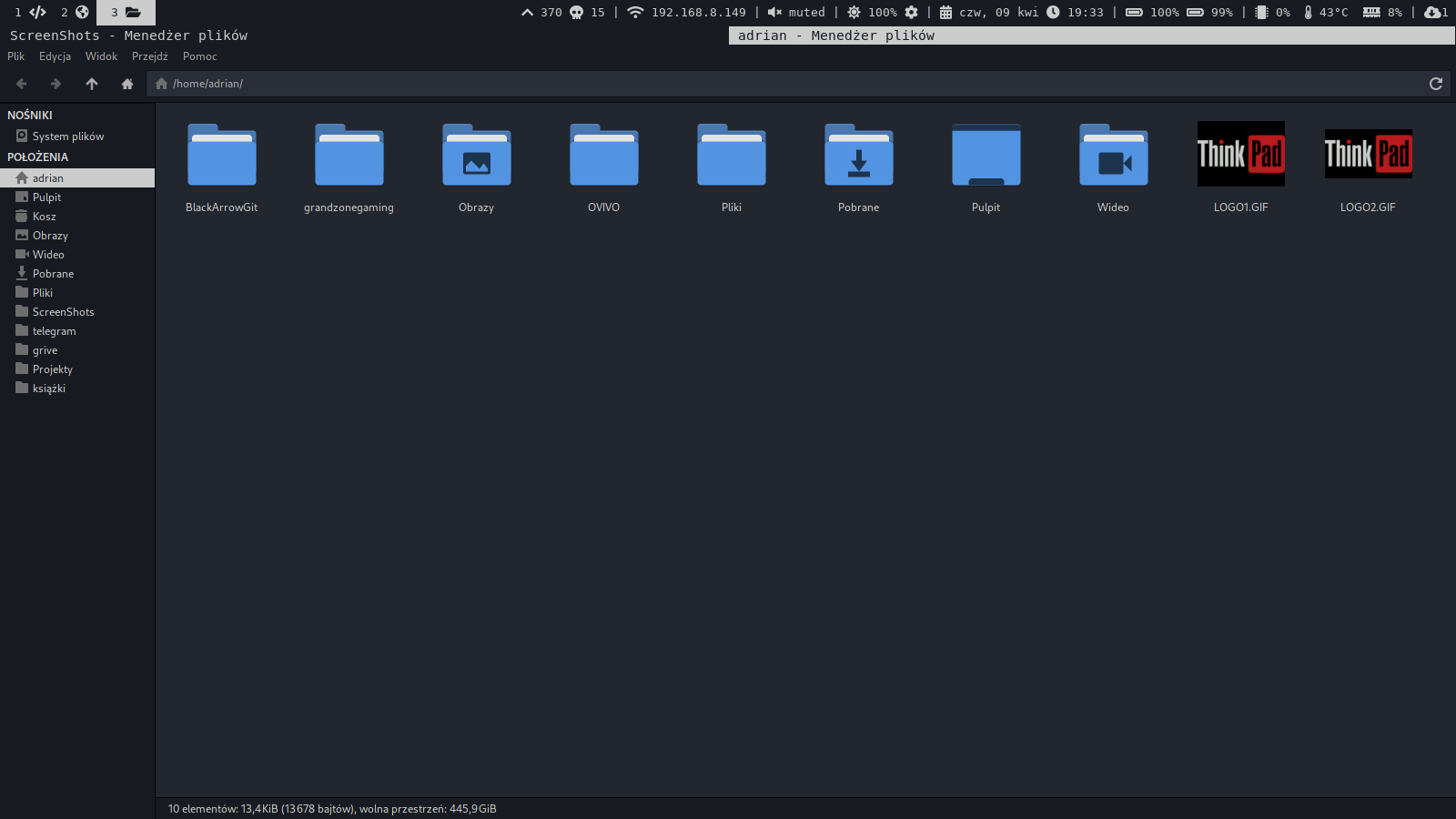Viewport: 1456px width, 819px height.
Task: Open the Edycja menu
Action: [55, 56]
